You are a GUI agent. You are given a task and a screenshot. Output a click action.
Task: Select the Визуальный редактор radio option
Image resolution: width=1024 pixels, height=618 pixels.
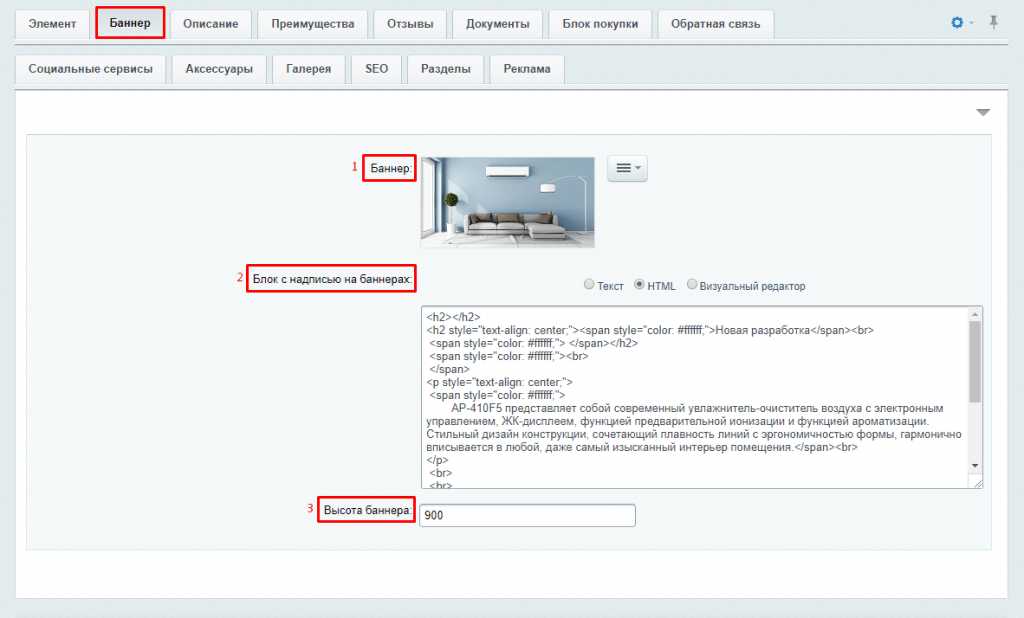point(692,285)
